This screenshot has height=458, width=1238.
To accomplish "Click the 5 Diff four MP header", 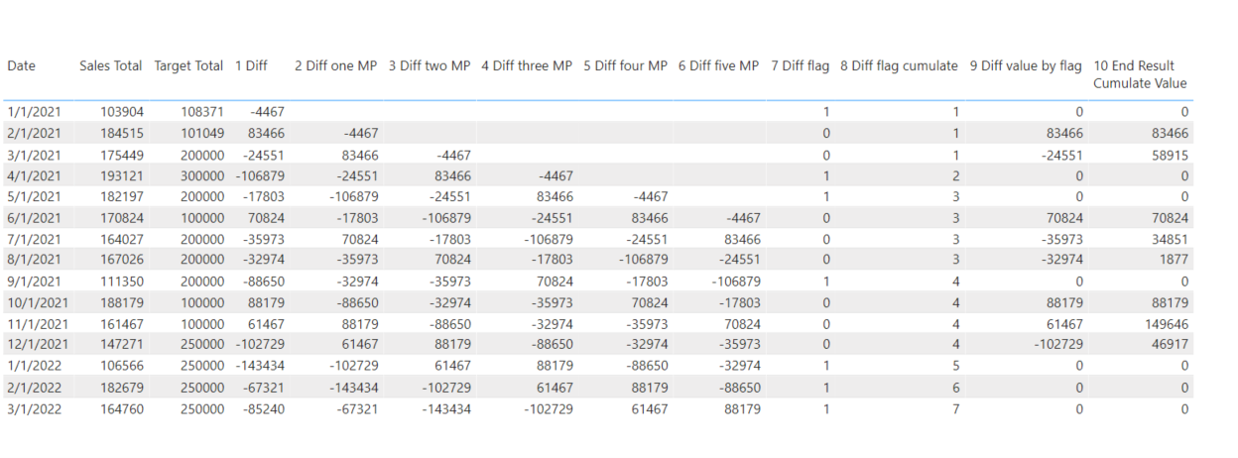I will click(x=625, y=66).
